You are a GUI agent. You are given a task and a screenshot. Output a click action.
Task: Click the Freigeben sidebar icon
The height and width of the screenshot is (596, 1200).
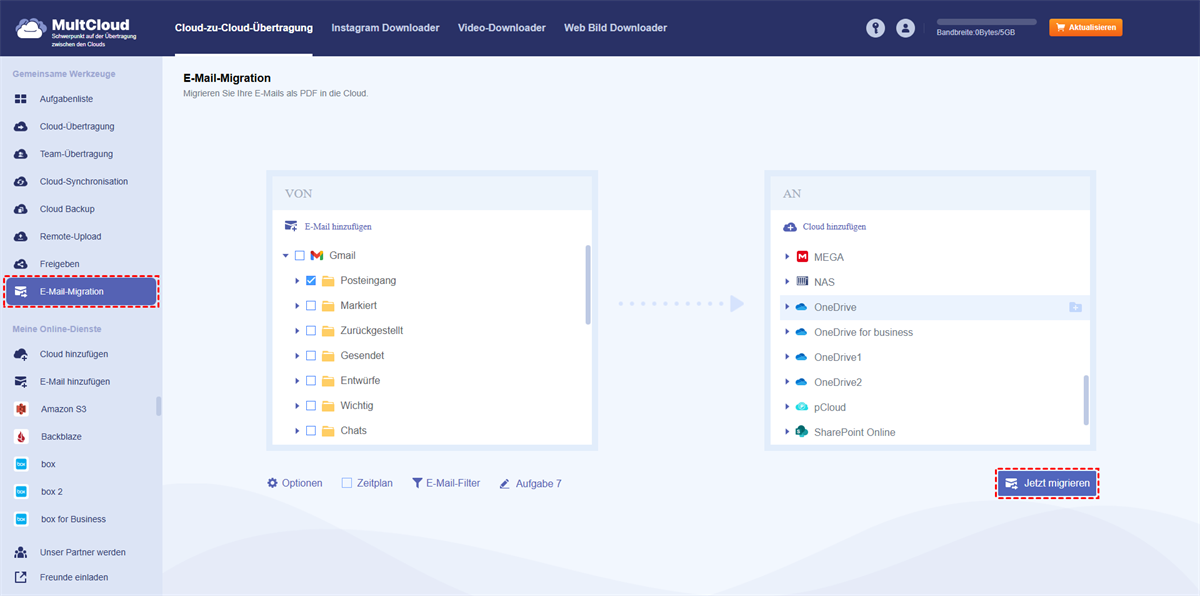click(x=21, y=264)
